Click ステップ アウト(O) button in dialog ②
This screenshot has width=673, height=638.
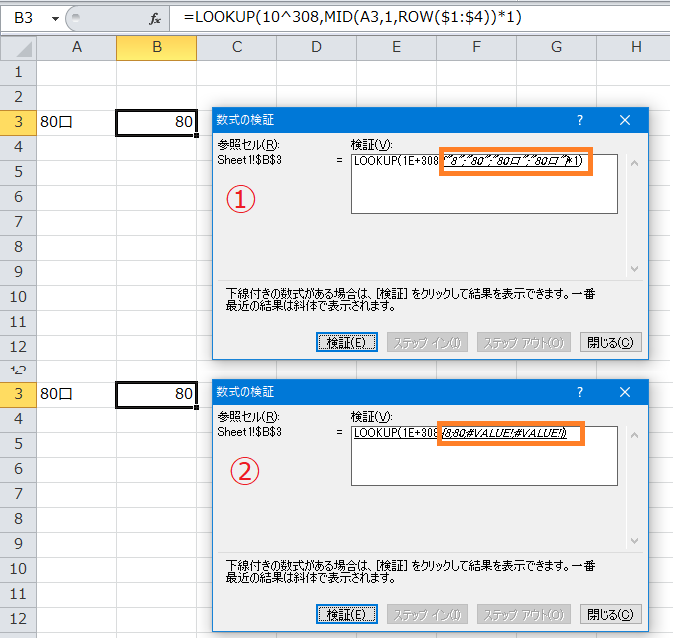(x=524, y=614)
